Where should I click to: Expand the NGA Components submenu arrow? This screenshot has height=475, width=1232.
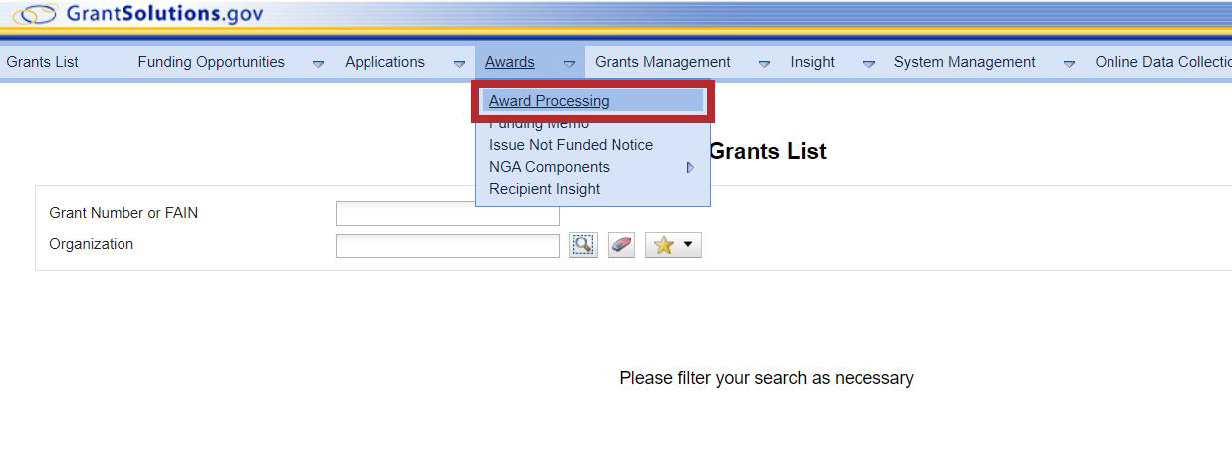tap(690, 168)
